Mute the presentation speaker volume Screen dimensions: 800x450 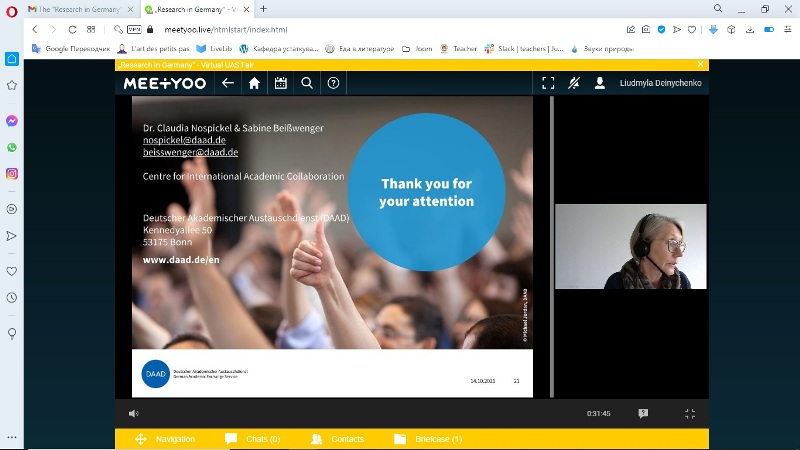pos(134,413)
